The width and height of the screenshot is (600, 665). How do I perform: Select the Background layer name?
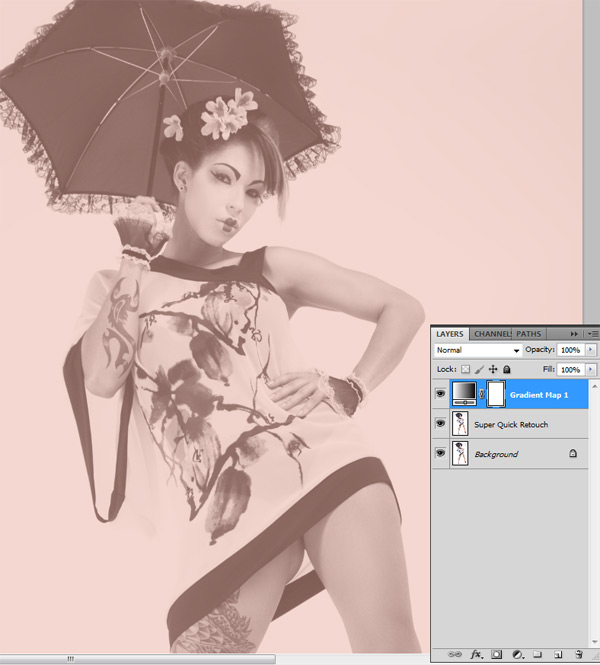pyautogui.click(x=496, y=454)
